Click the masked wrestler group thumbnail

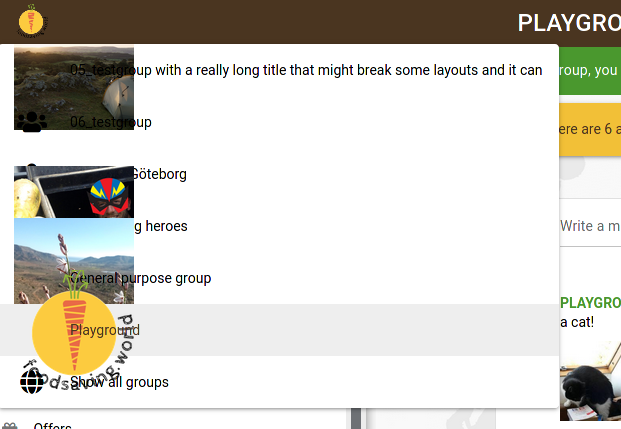point(74,192)
